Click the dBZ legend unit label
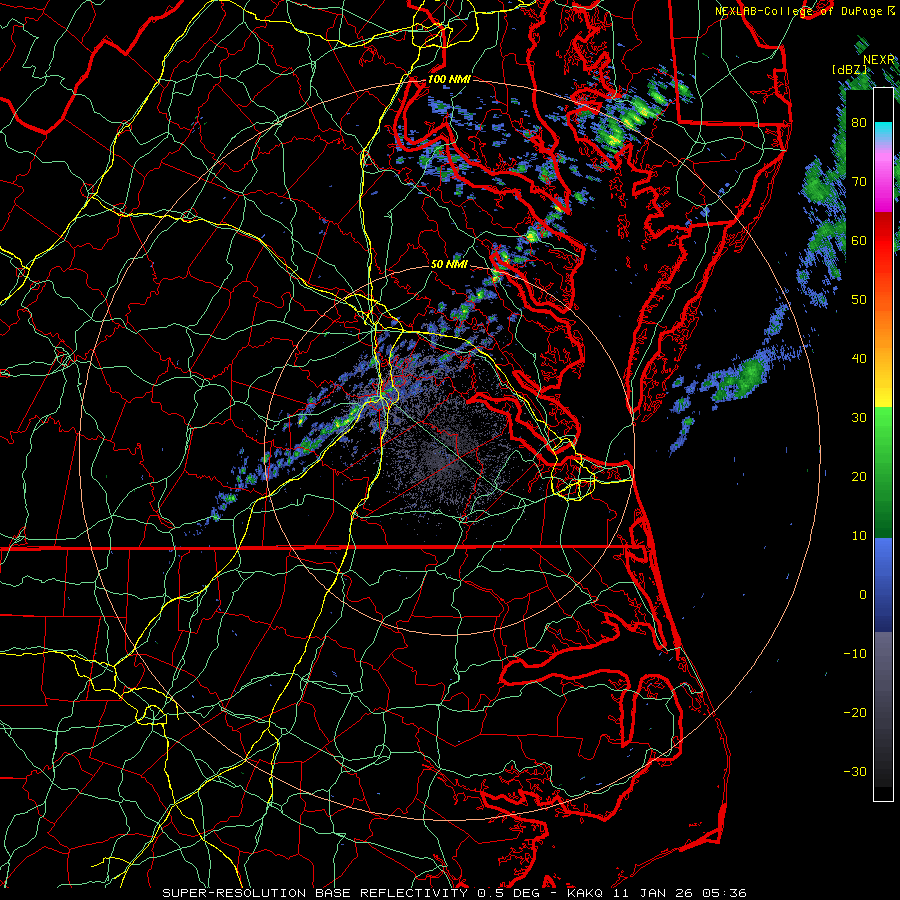 [x=849, y=70]
